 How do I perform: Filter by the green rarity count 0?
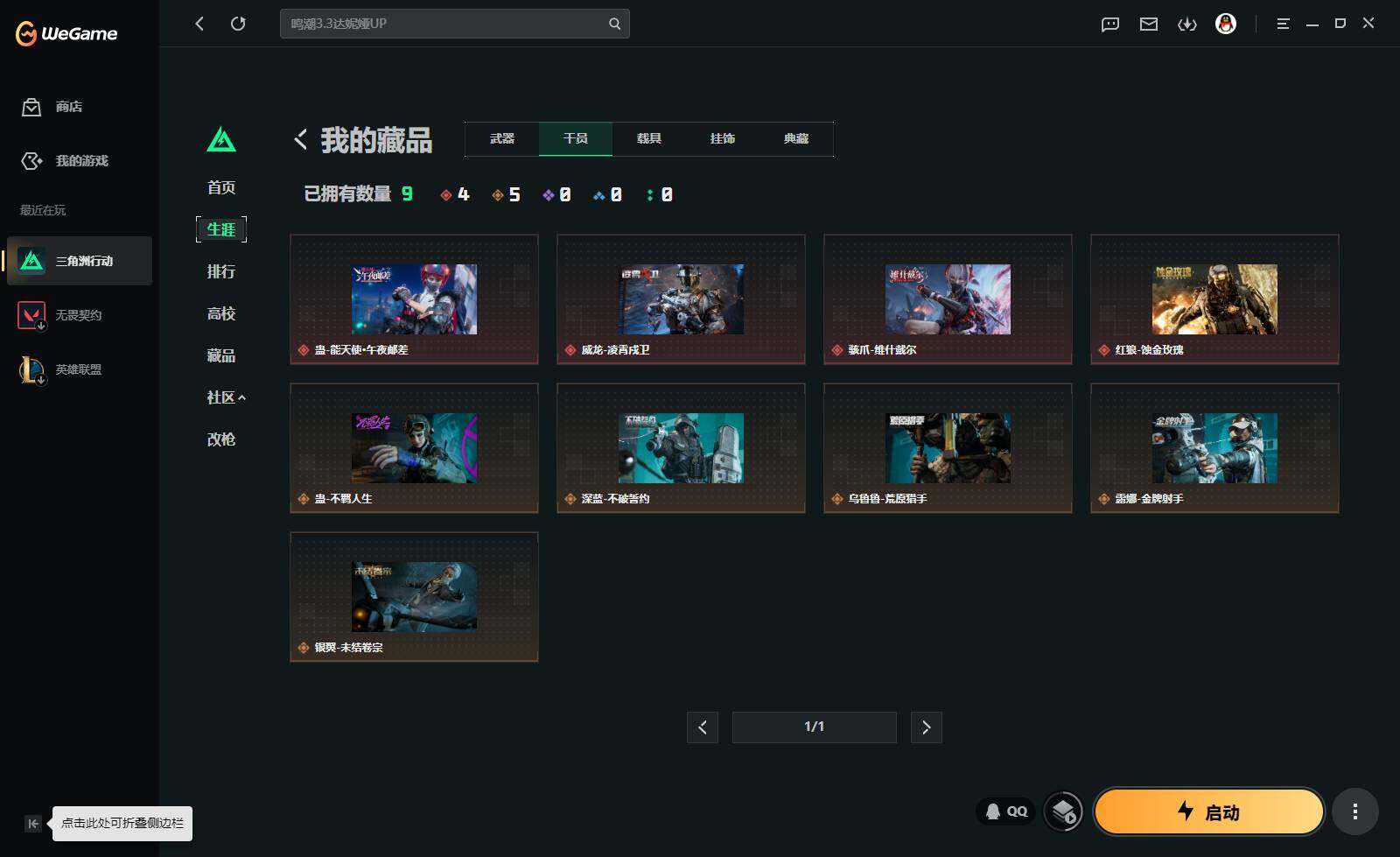click(x=659, y=194)
